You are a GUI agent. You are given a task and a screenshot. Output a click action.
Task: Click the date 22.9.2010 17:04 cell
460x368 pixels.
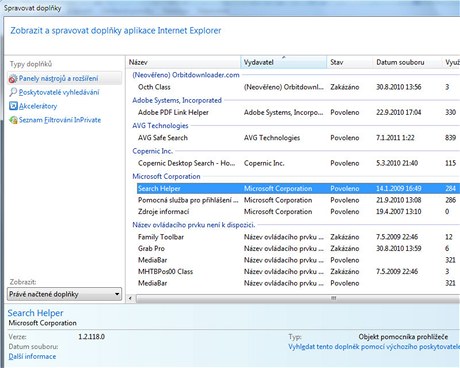[399, 113]
